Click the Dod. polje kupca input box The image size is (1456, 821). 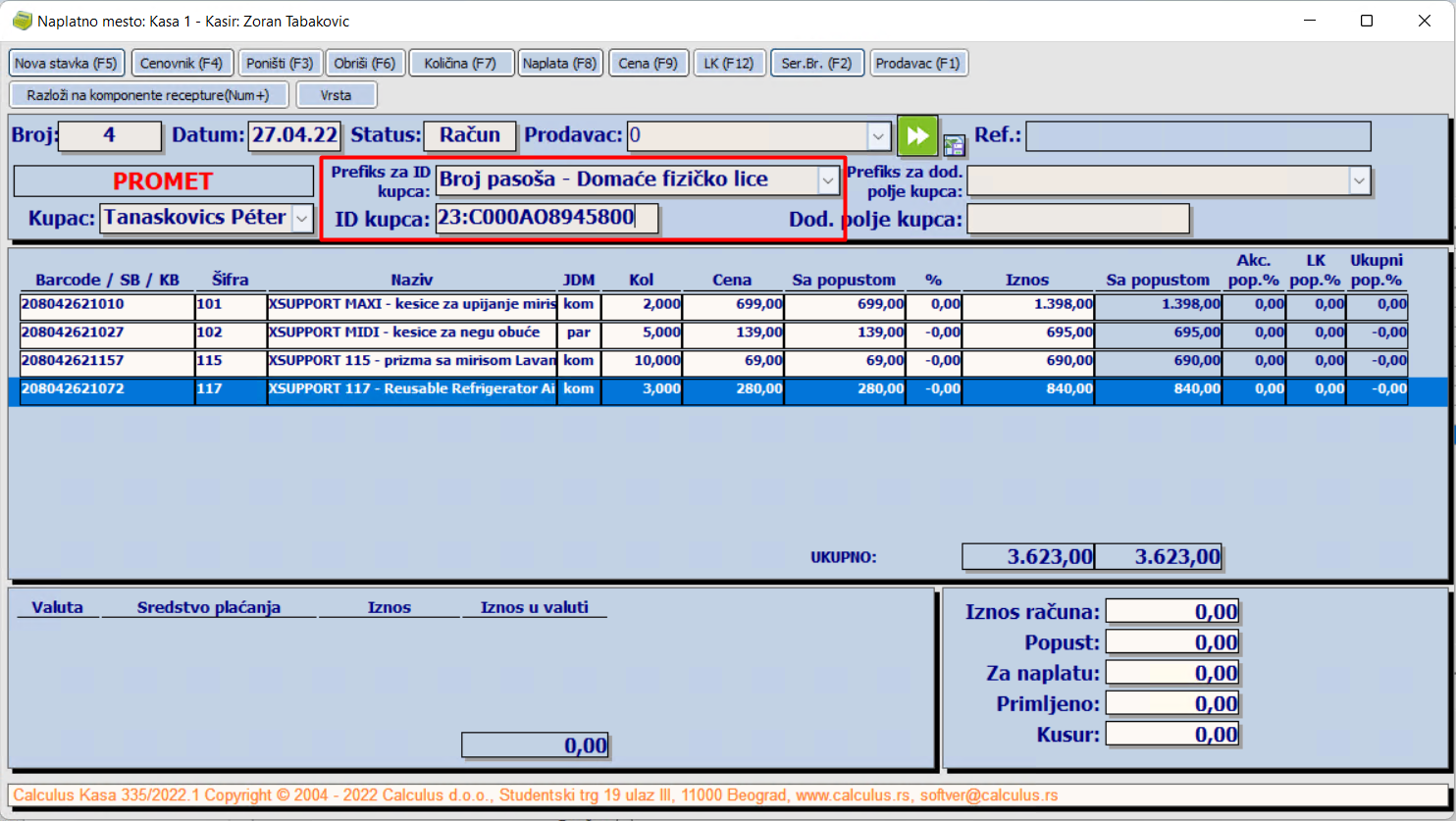(1078, 219)
